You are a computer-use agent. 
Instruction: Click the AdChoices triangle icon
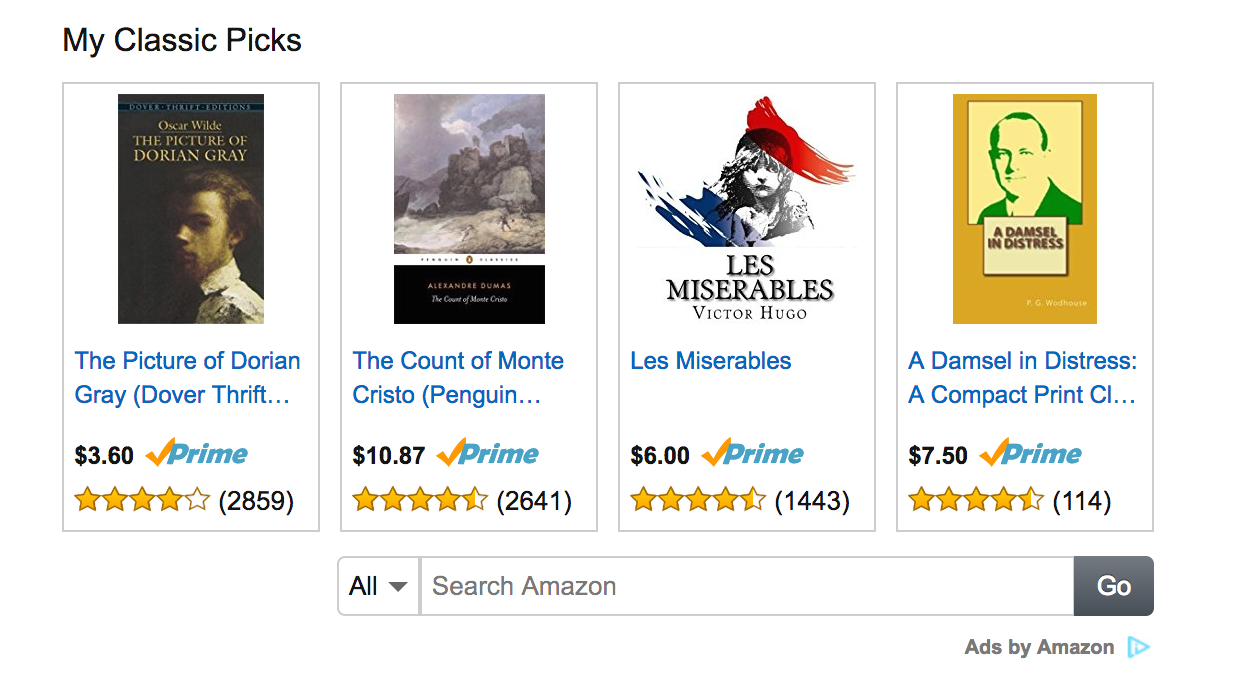(1138, 648)
